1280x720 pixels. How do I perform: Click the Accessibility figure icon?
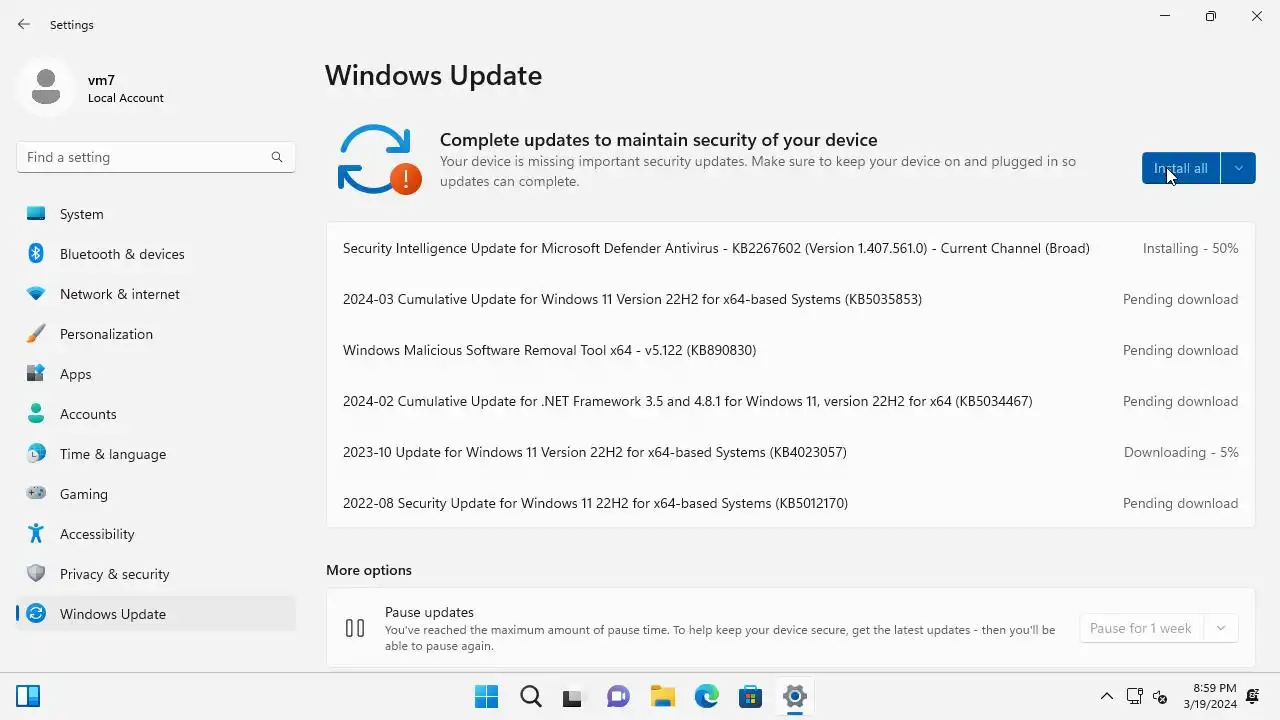point(36,534)
